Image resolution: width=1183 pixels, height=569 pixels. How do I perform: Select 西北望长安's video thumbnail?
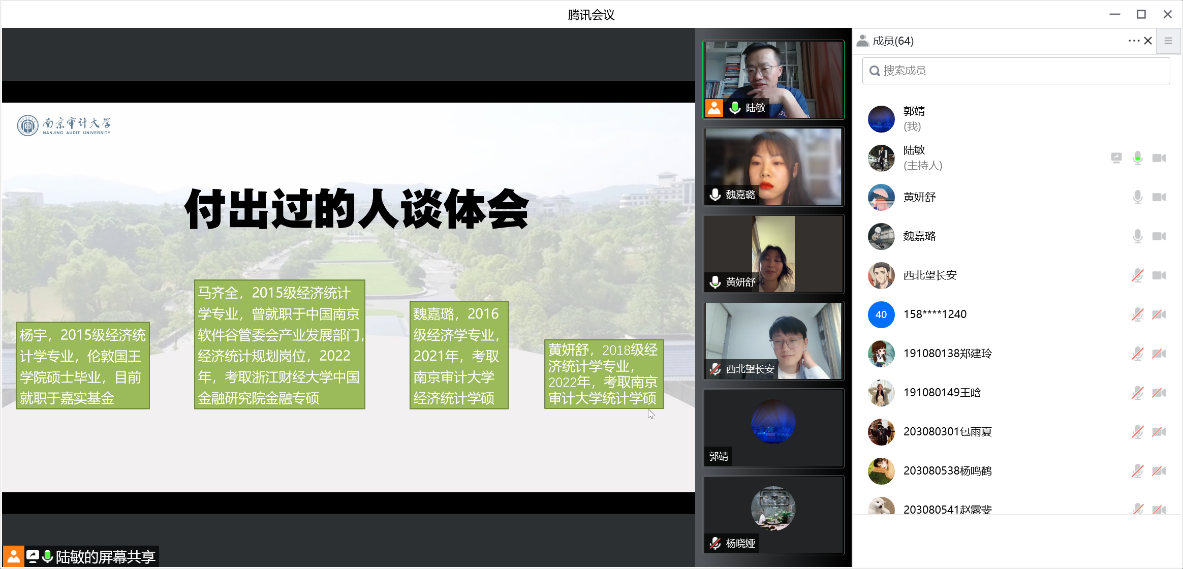(x=773, y=341)
